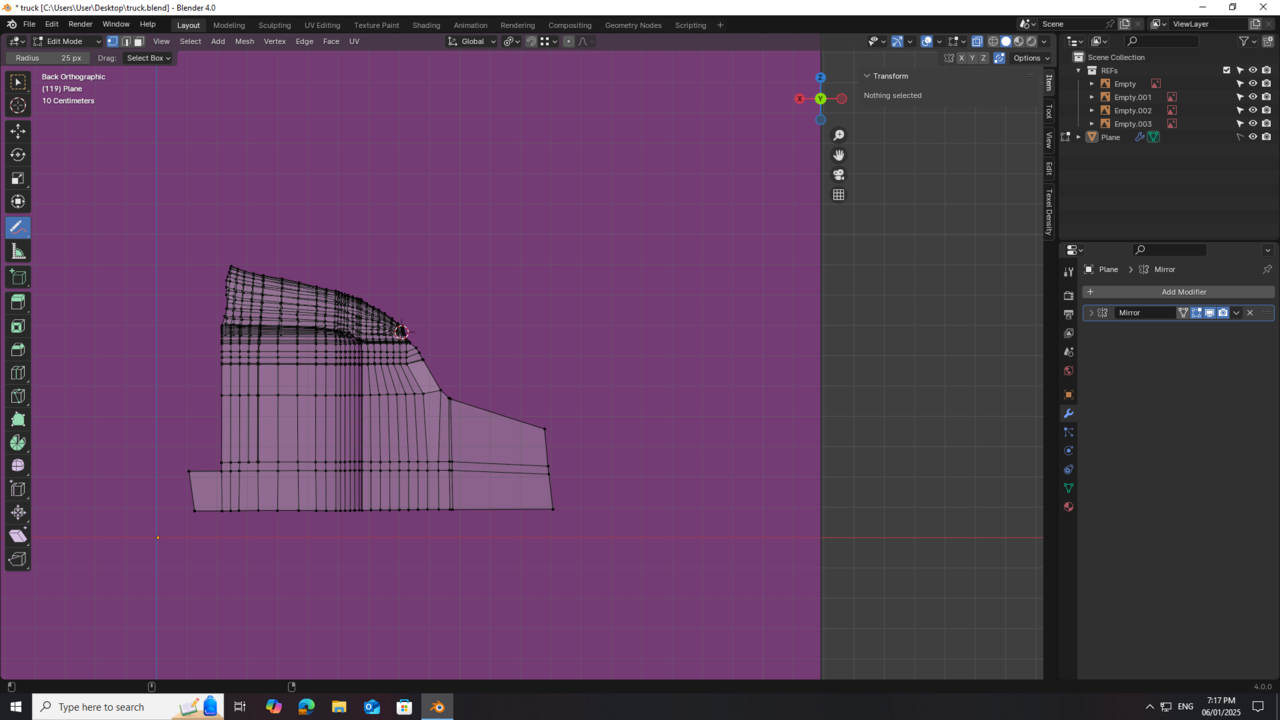Open the Modifiers wrench properties tab
Image resolution: width=1280 pixels, height=720 pixels.
click(1068, 414)
